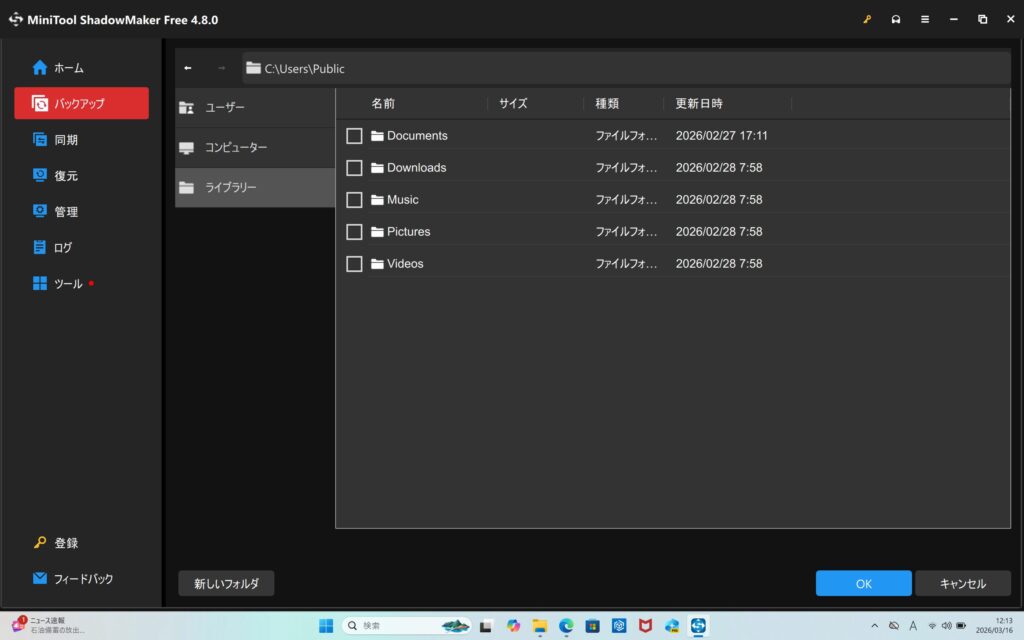The image size is (1024, 640).
Task: Select the Pictures folder checkbox
Action: click(x=354, y=232)
